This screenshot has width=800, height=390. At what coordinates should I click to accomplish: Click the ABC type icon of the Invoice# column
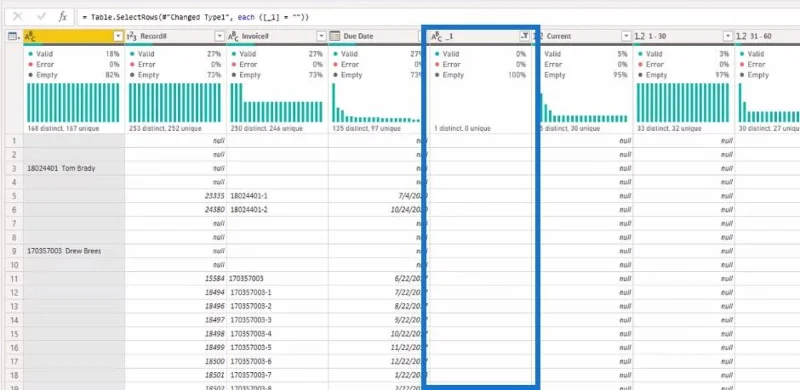click(x=234, y=36)
